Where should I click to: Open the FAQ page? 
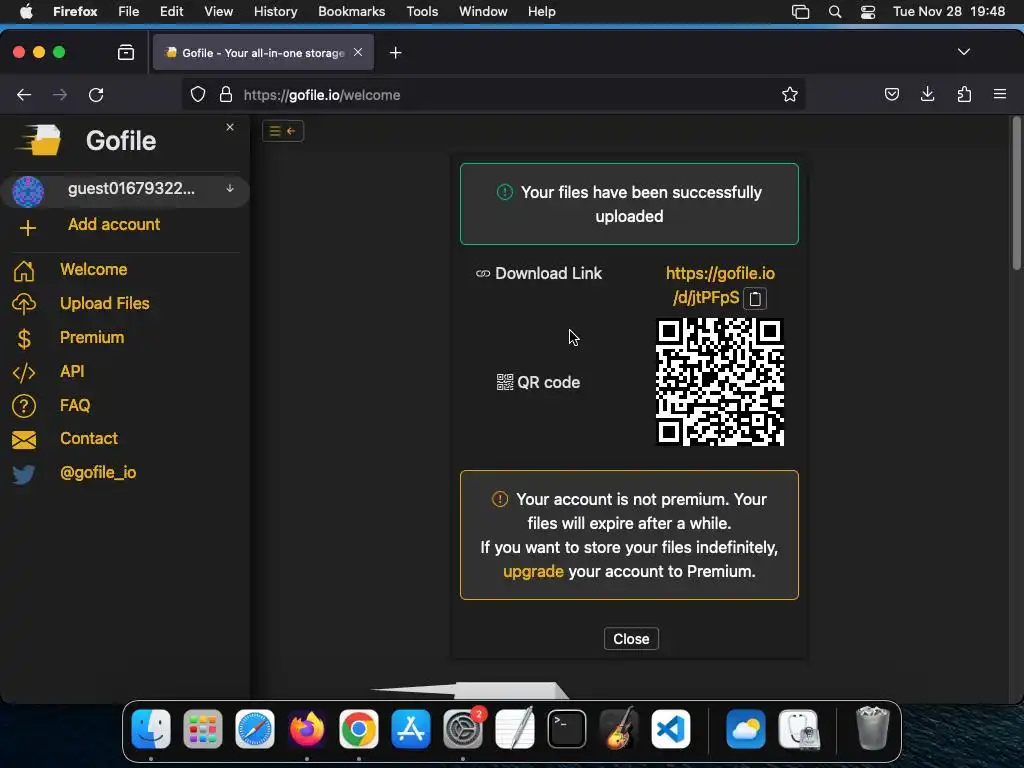click(x=75, y=406)
